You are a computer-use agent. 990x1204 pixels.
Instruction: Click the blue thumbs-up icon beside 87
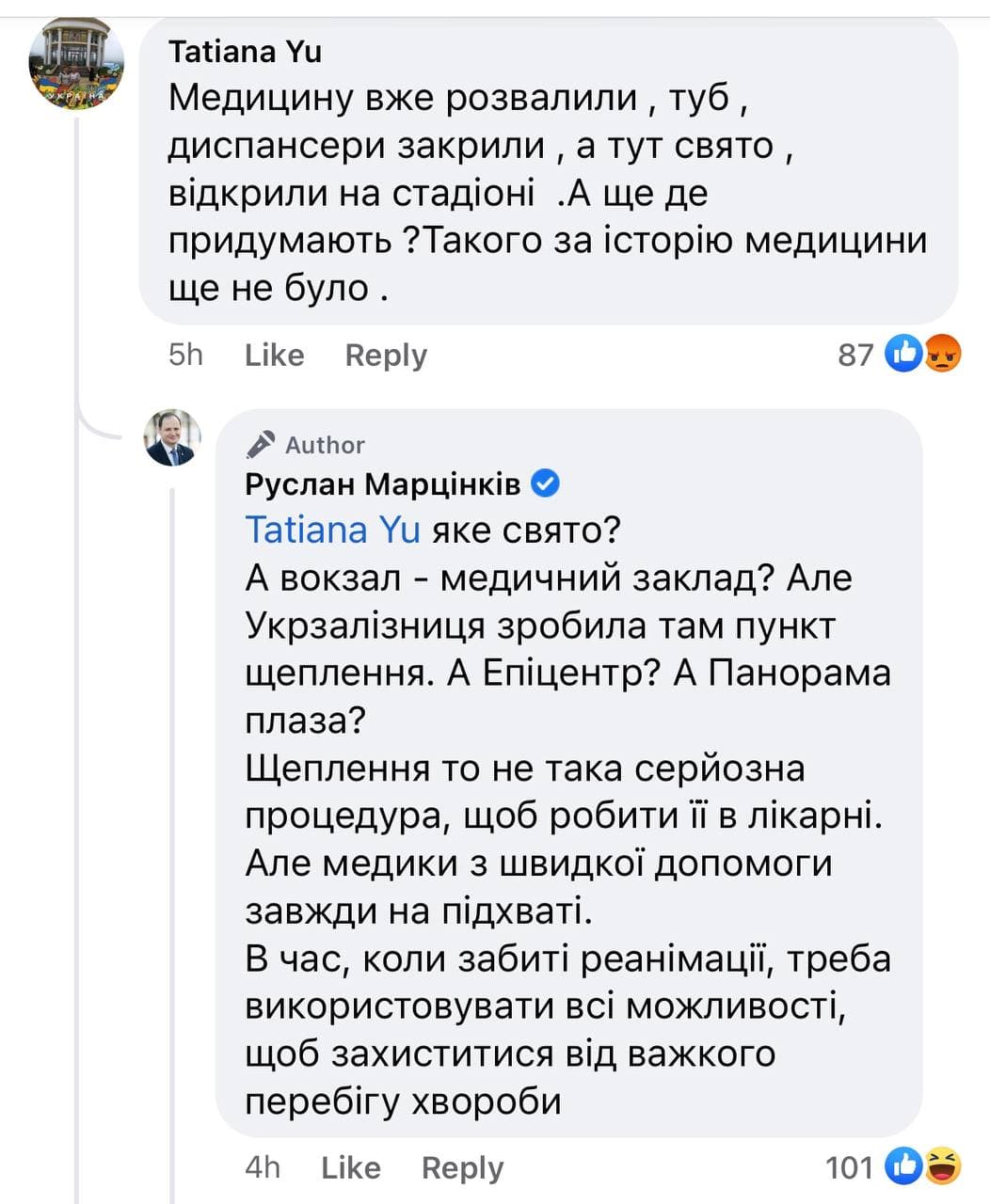(x=903, y=354)
